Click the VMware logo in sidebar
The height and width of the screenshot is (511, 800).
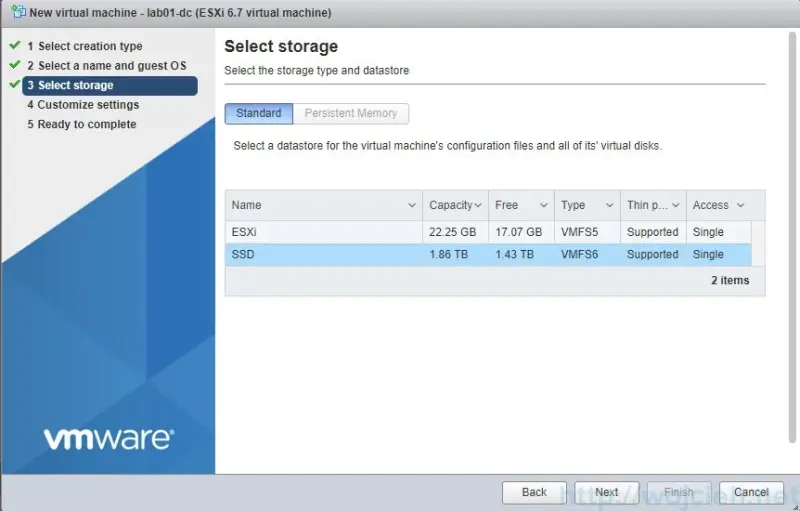(x=108, y=439)
